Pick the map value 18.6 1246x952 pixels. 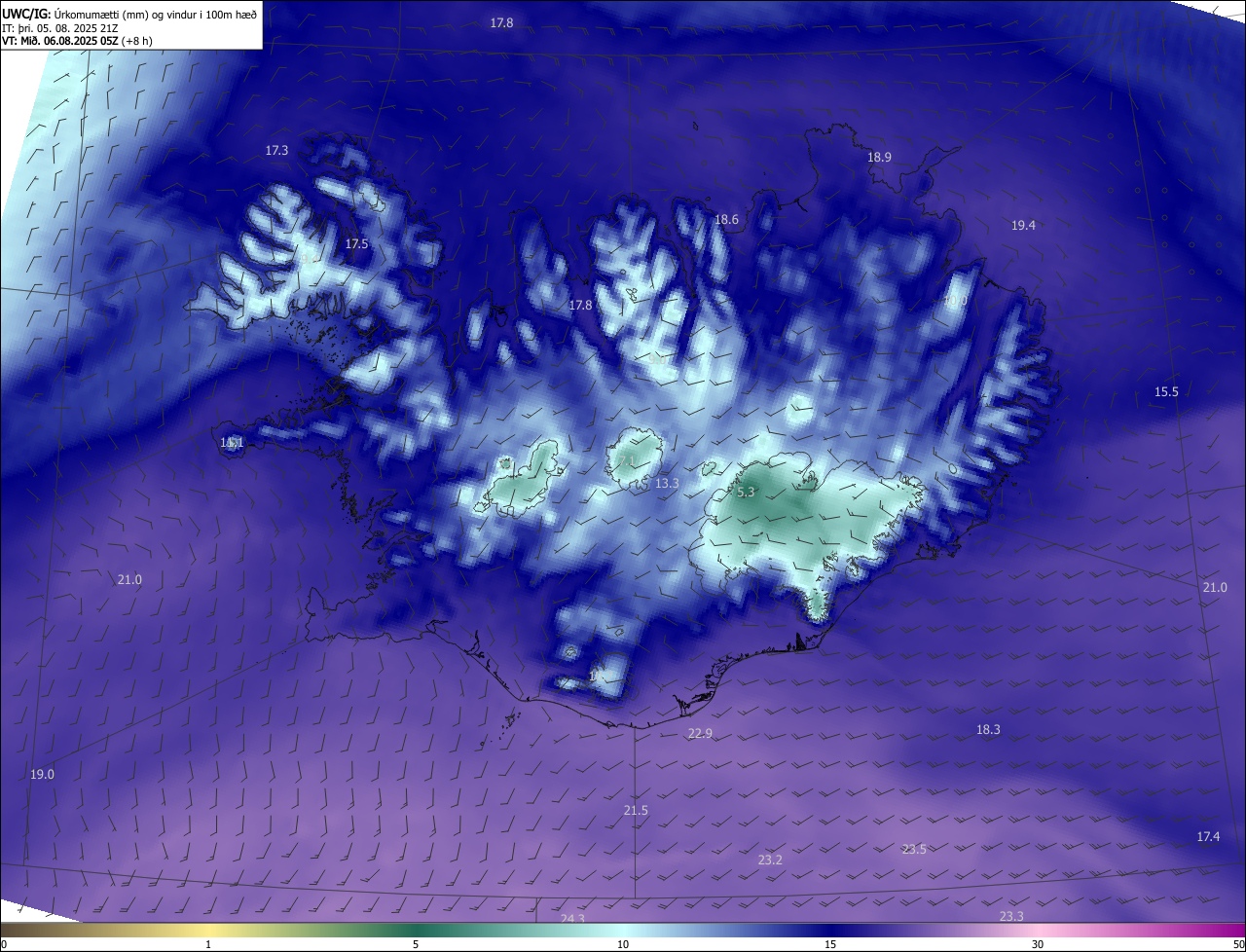click(726, 220)
